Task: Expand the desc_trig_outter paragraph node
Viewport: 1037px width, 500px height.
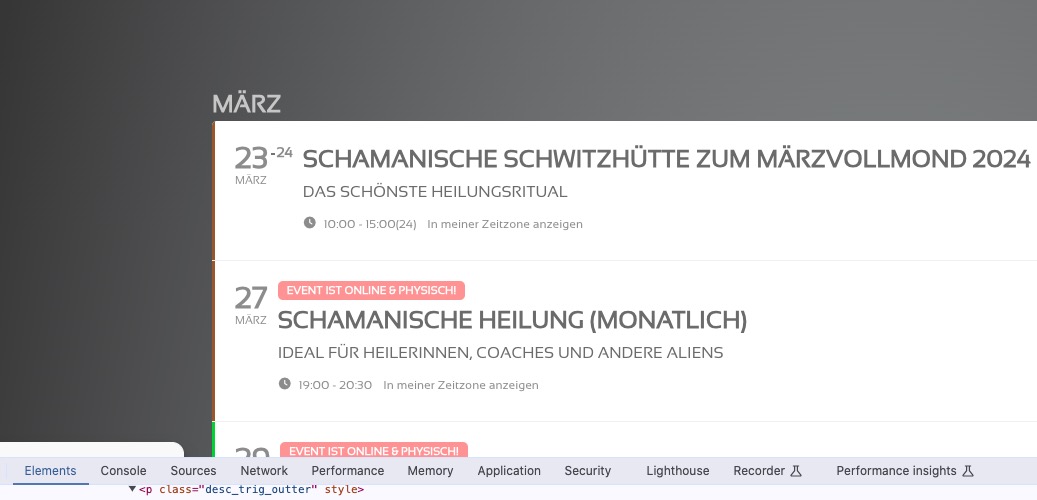Action: coord(132,489)
